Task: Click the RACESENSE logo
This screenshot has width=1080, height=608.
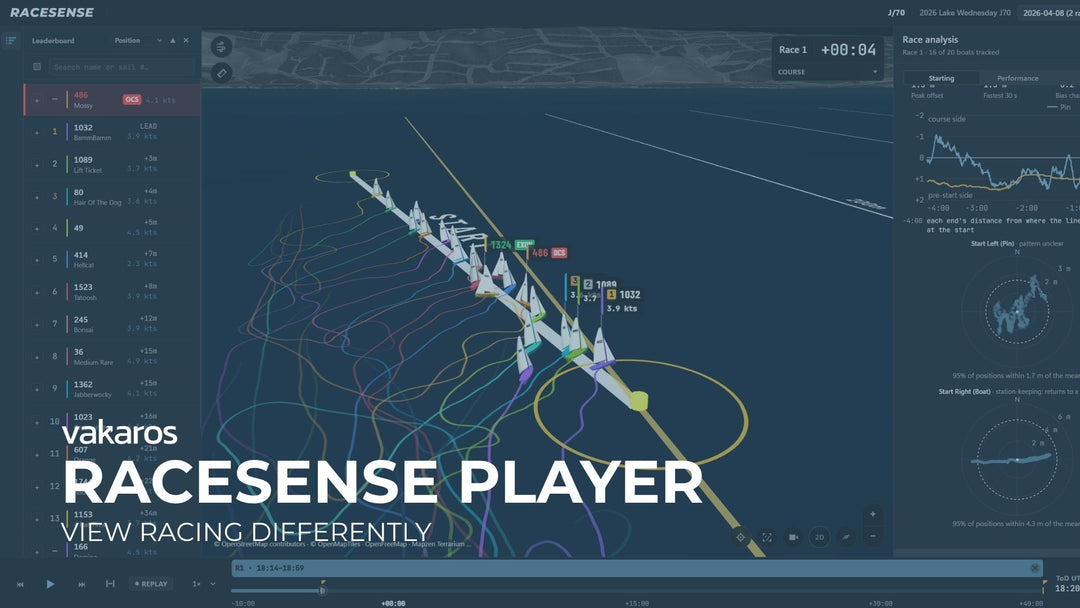Action: click(x=52, y=12)
